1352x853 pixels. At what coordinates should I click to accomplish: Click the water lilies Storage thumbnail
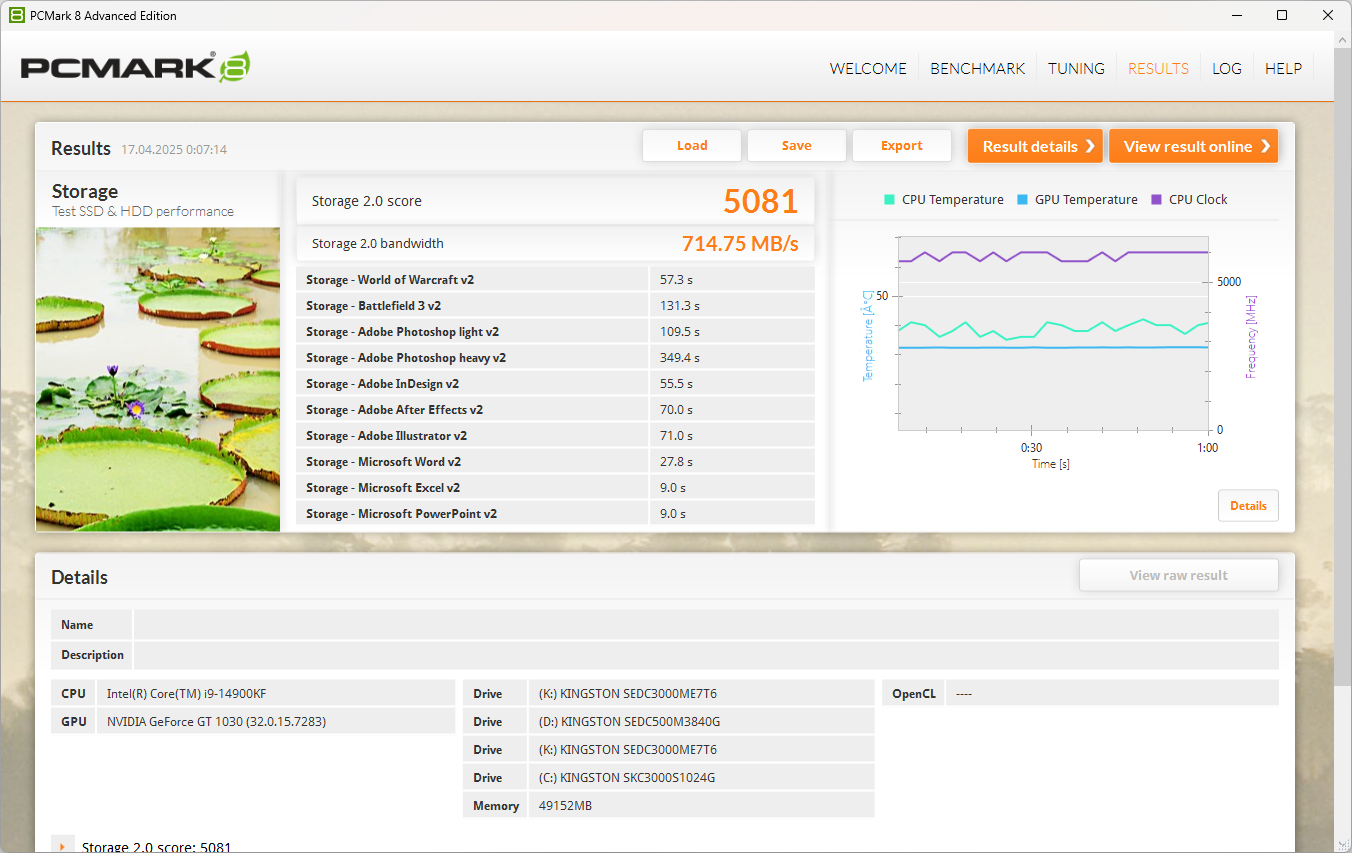click(x=158, y=379)
